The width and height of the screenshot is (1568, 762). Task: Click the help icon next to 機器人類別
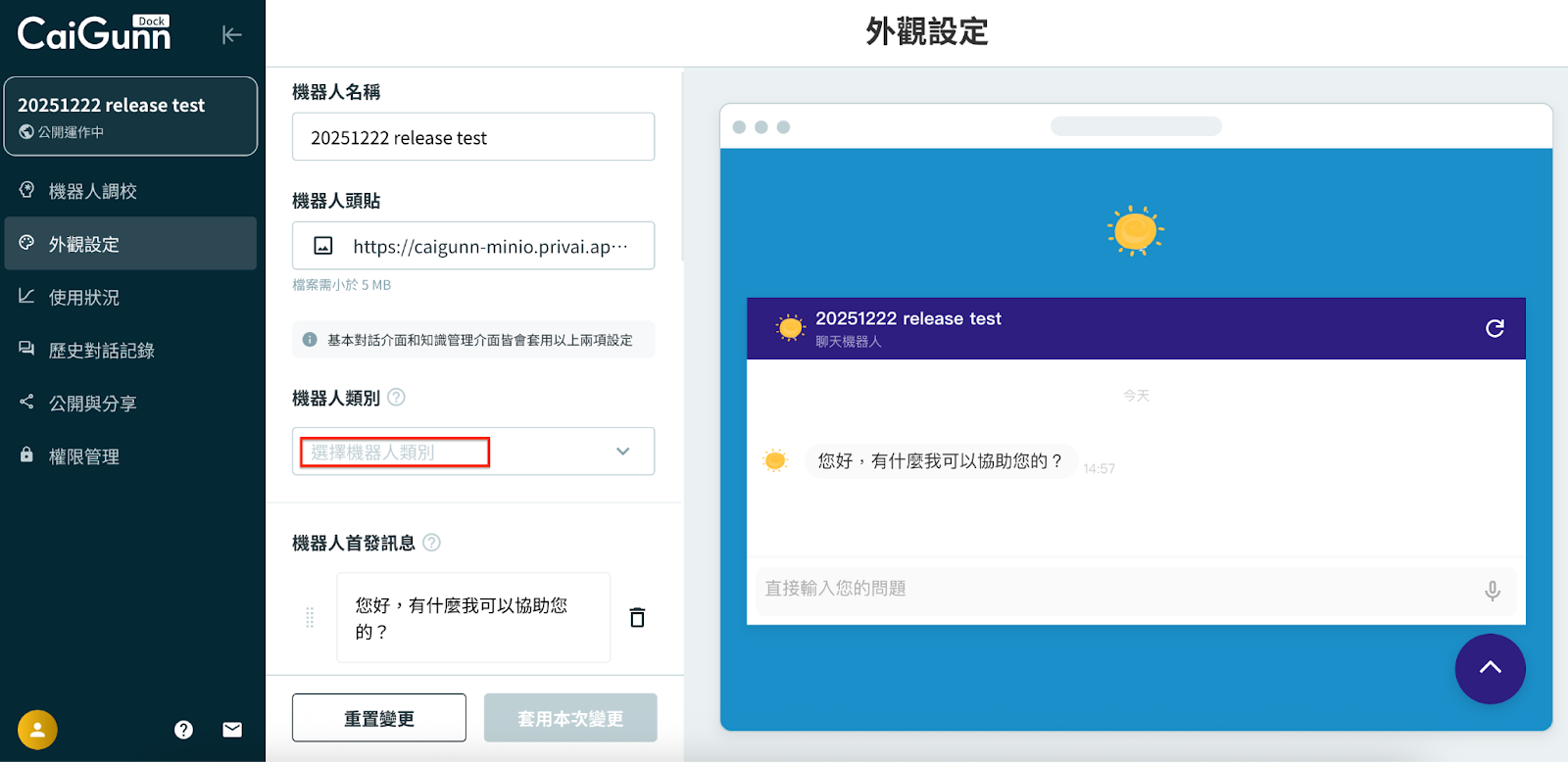[396, 398]
